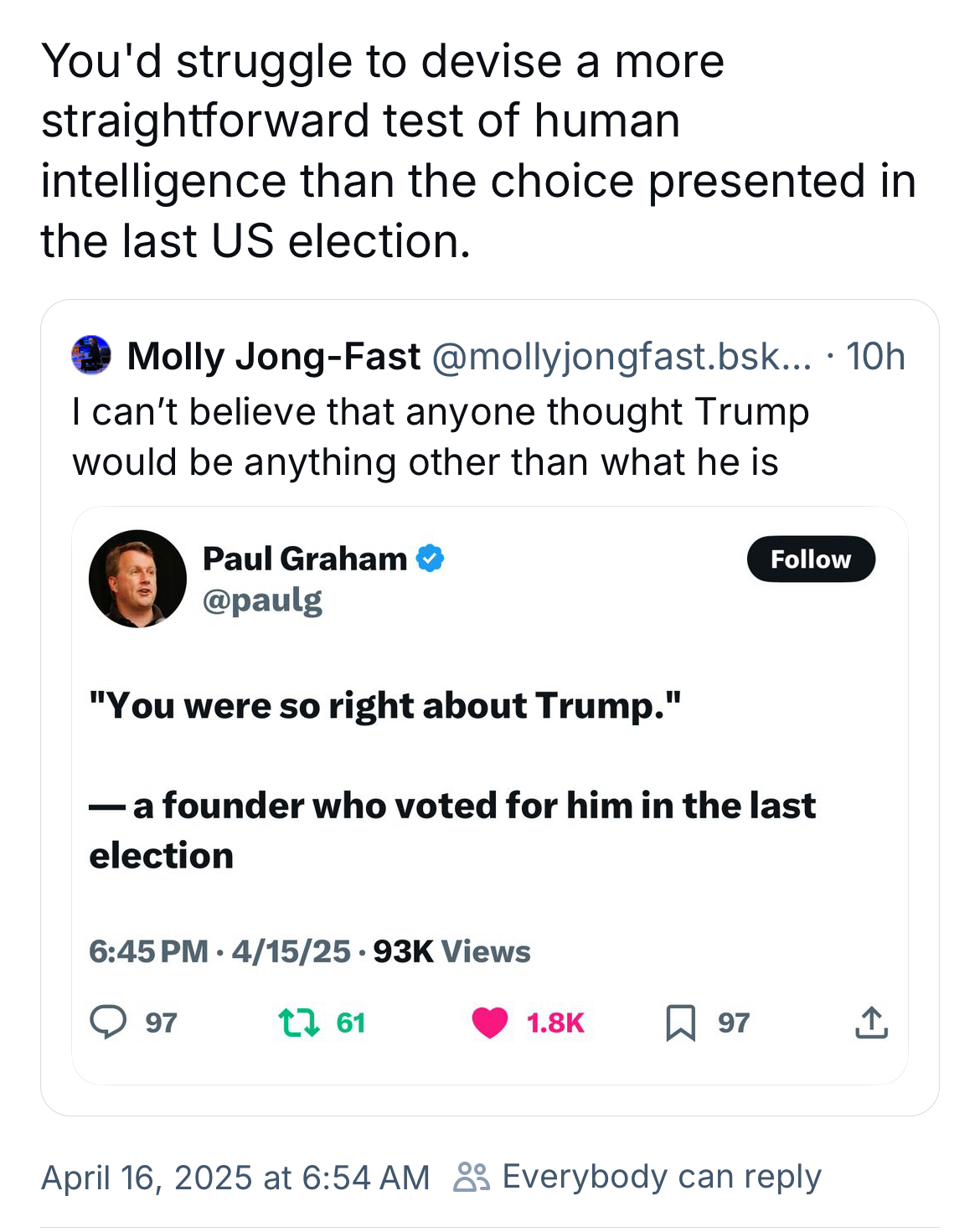
Task: Open the "You were so right about Trump" tweet
Action: click(x=384, y=706)
